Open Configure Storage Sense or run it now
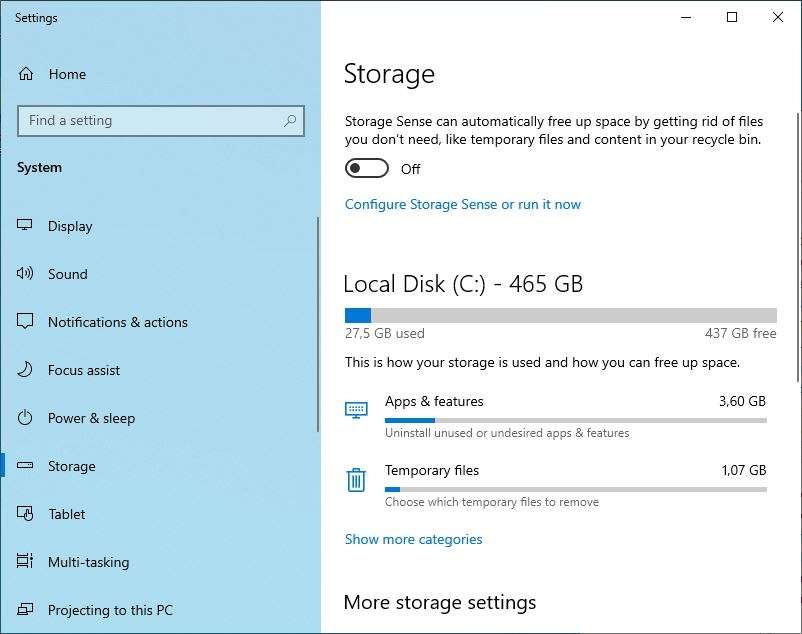This screenshot has width=802, height=634. [x=462, y=204]
